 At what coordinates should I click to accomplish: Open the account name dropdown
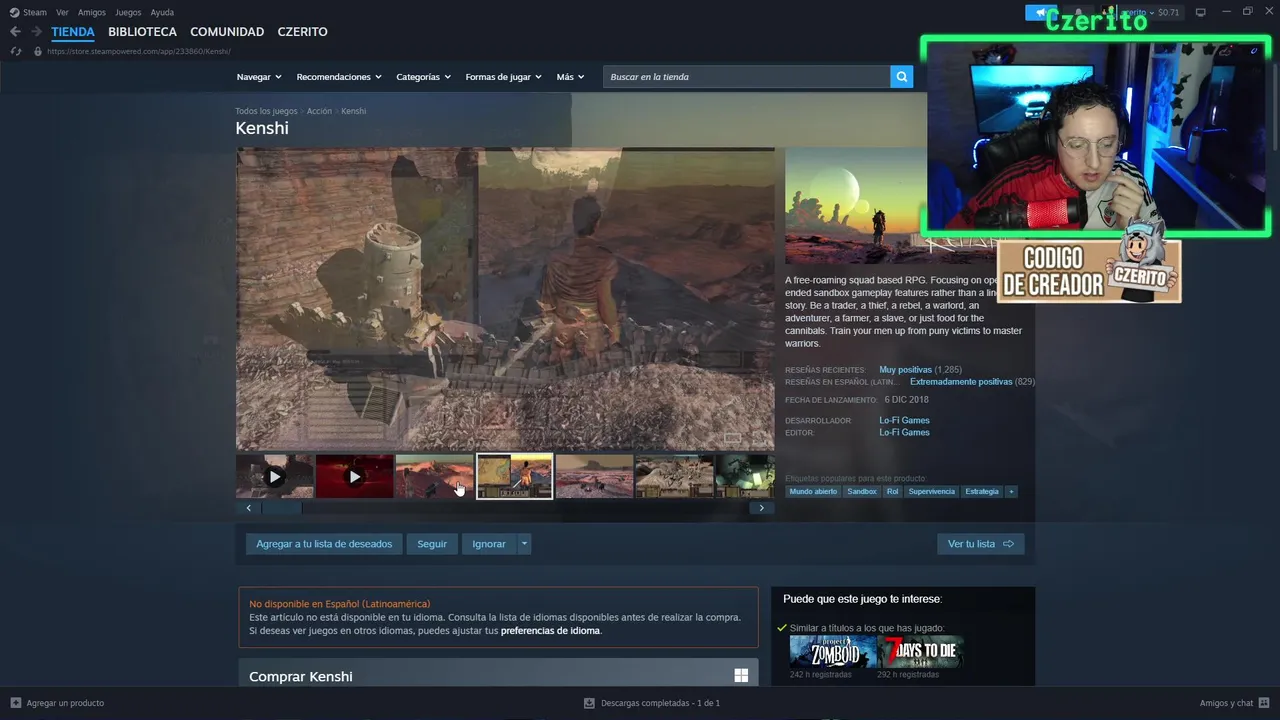pos(1138,13)
